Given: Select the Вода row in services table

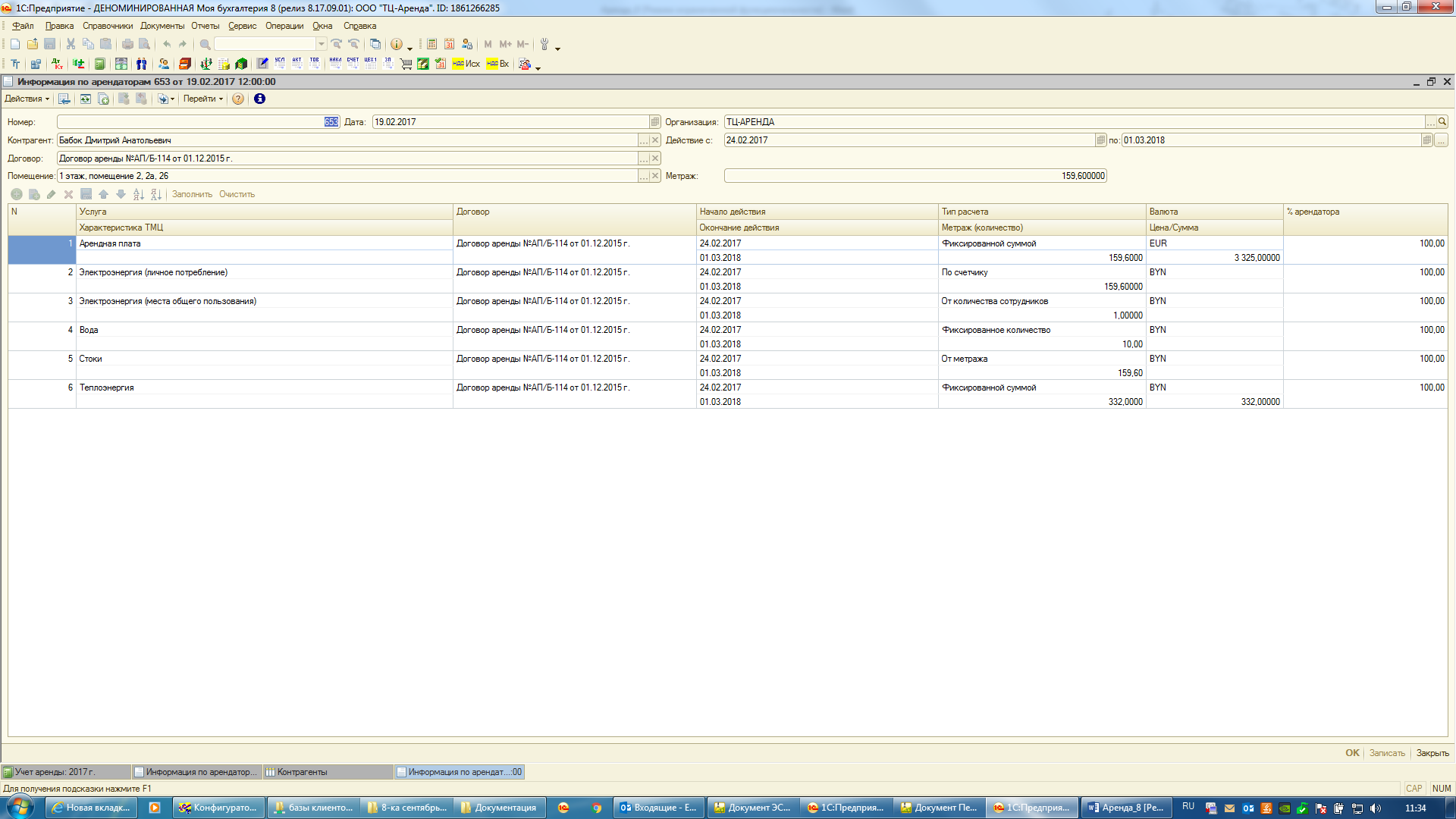Looking at the screenshot, I should pyautogui.click(x=89, y=330).
